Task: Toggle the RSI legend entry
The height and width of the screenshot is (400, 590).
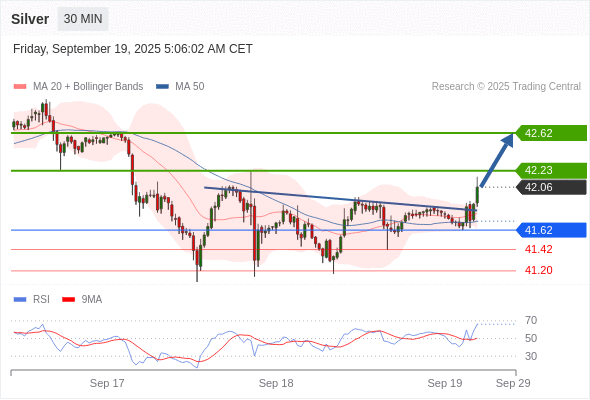Action: click(32, 300)
